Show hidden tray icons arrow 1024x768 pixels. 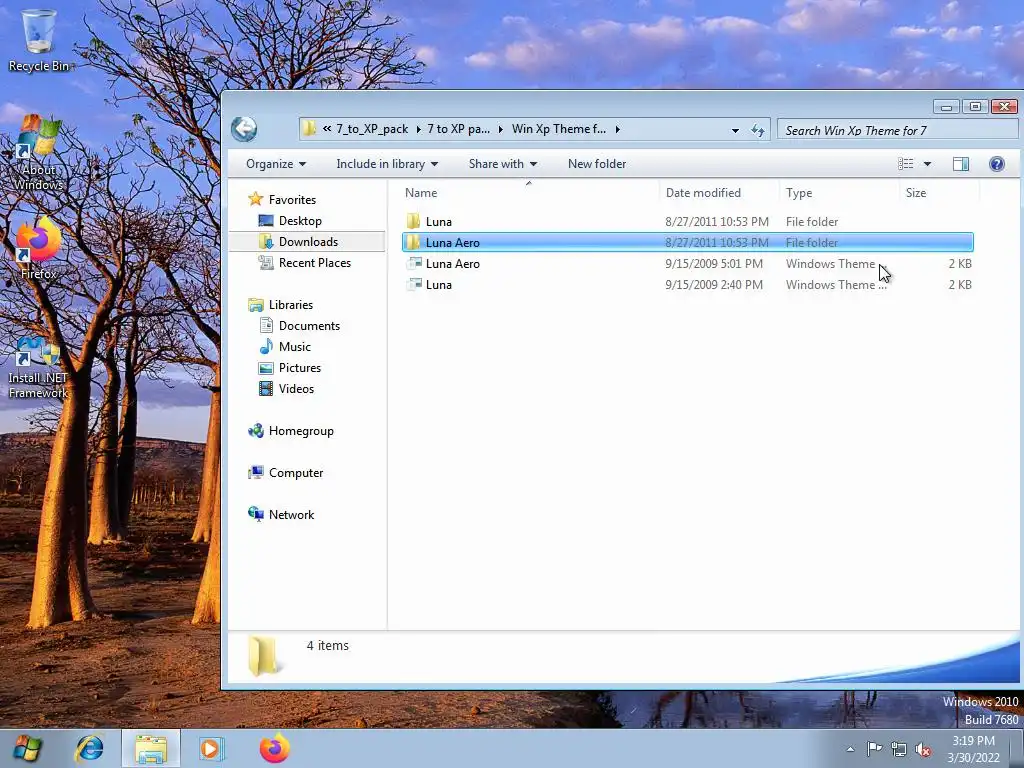click(x=850, y=749)
